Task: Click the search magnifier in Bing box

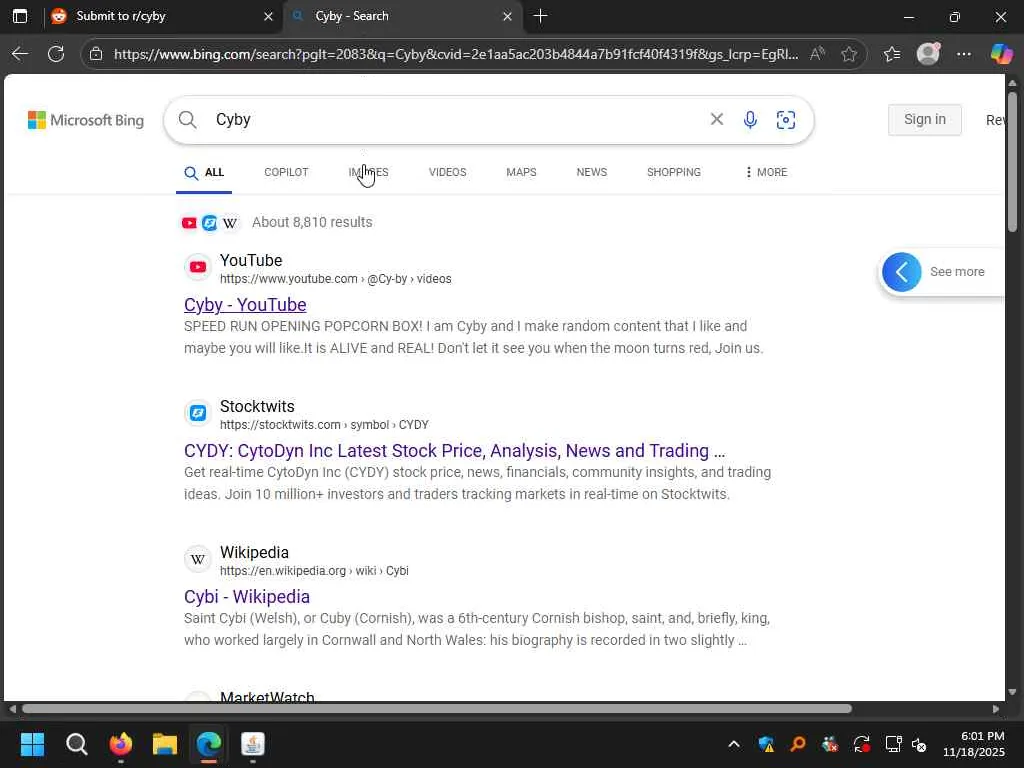Action: coord(187,120)
